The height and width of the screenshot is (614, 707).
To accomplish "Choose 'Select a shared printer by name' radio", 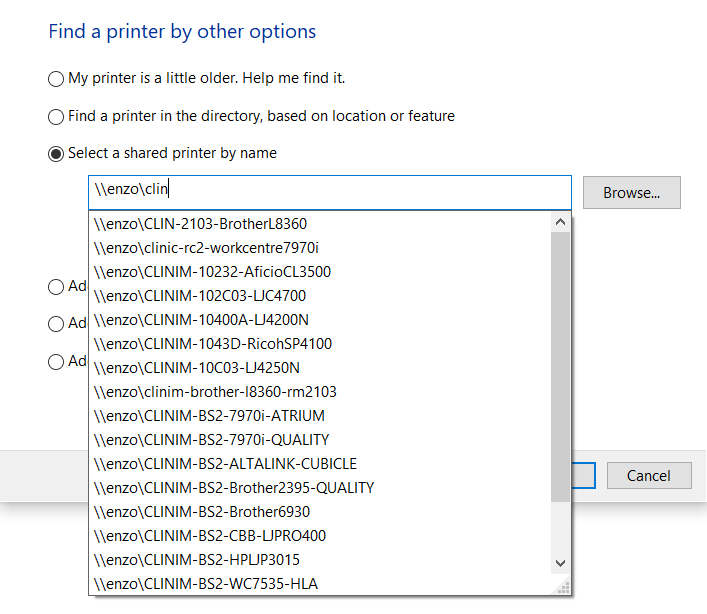I will 56,154.
